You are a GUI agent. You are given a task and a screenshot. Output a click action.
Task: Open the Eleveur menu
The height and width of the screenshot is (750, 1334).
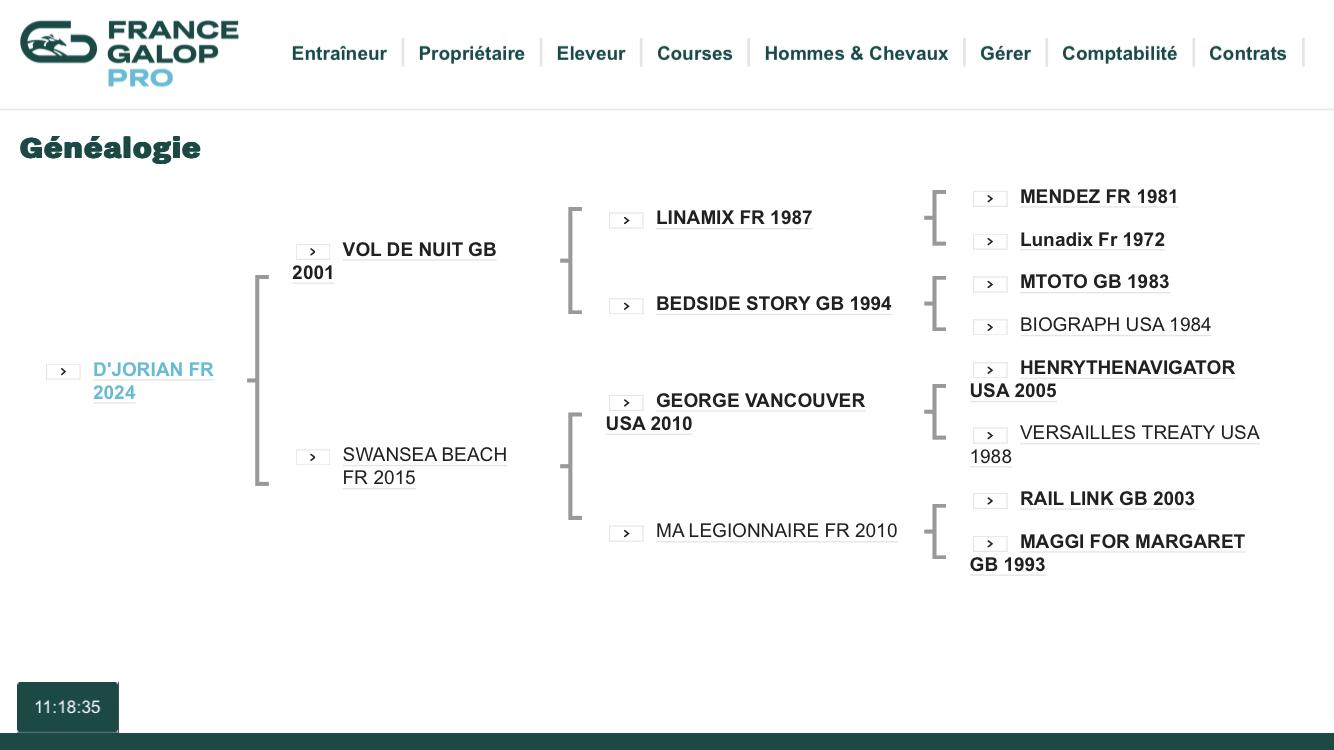[591, 54]
